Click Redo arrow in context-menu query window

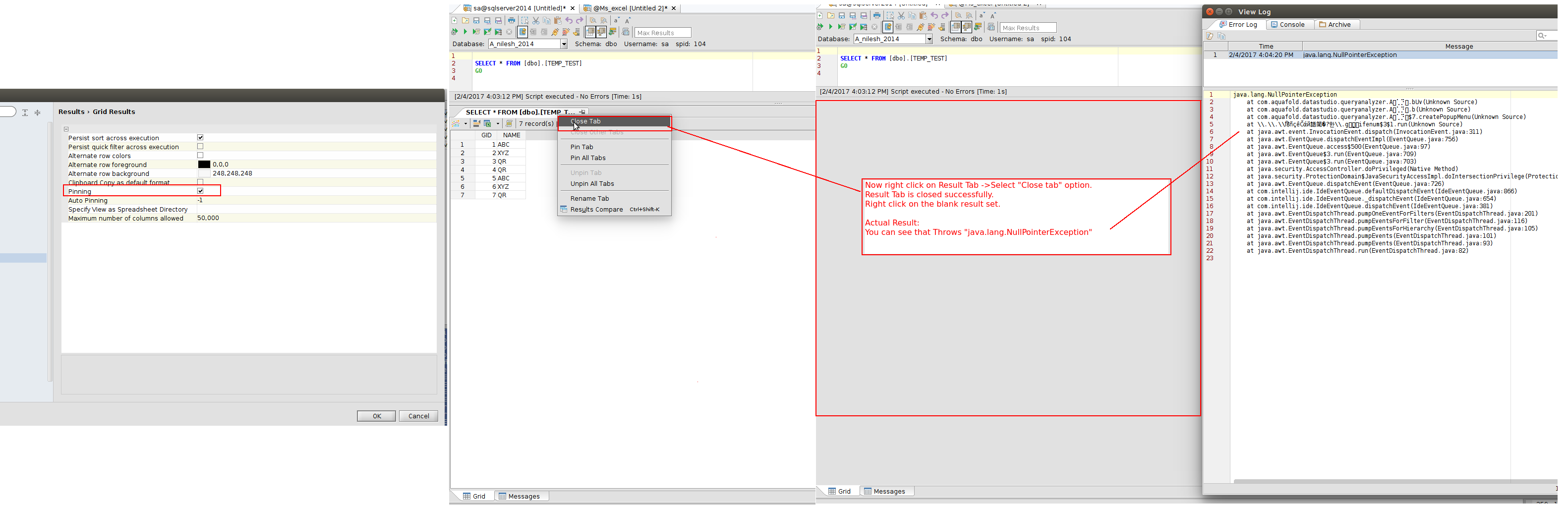tap(580, 21)
